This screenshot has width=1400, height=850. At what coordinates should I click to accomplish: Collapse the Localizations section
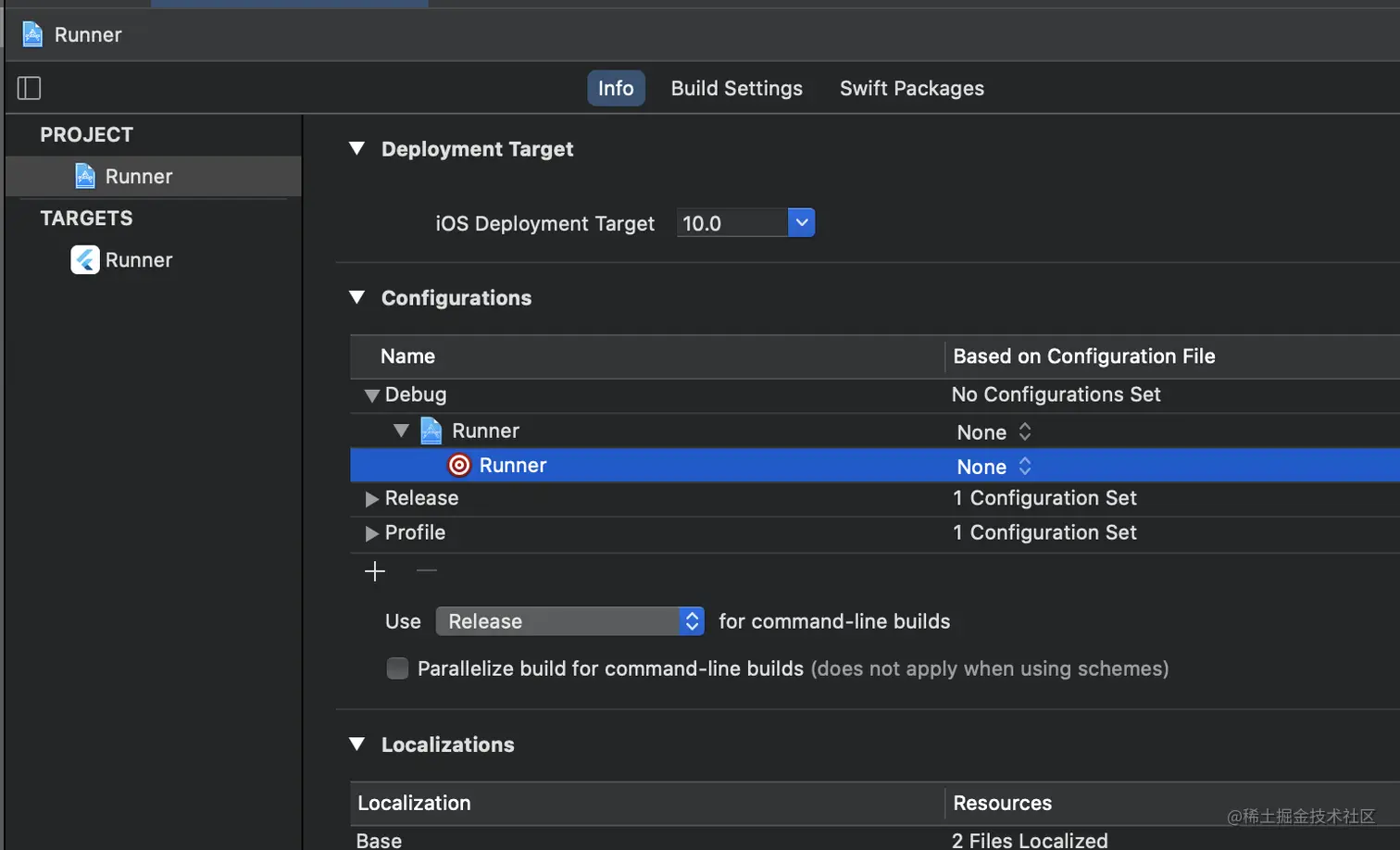[x=356, y=744]
